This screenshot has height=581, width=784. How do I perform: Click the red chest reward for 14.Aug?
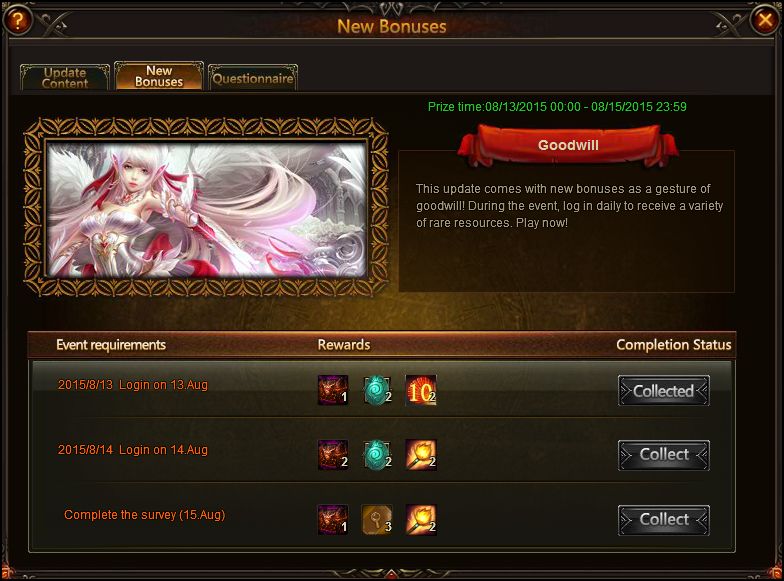coord(333,455)
